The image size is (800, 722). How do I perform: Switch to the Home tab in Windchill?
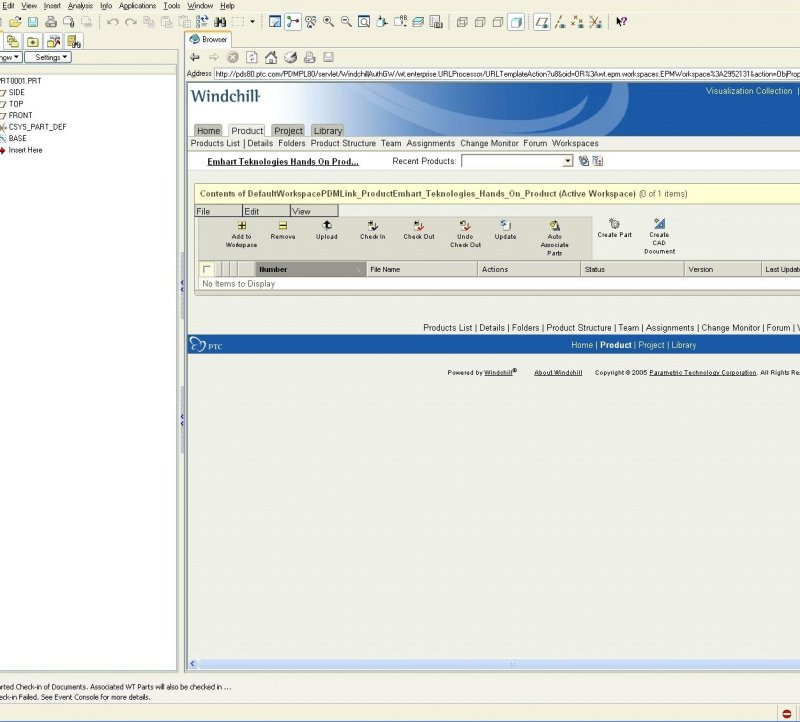(208, 131)
